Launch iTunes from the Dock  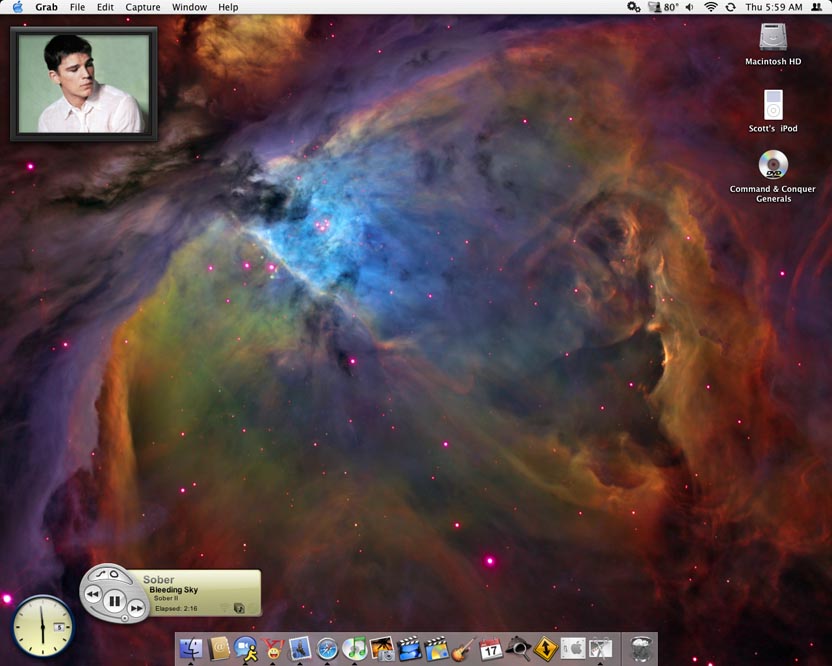(x=354, y=648)
